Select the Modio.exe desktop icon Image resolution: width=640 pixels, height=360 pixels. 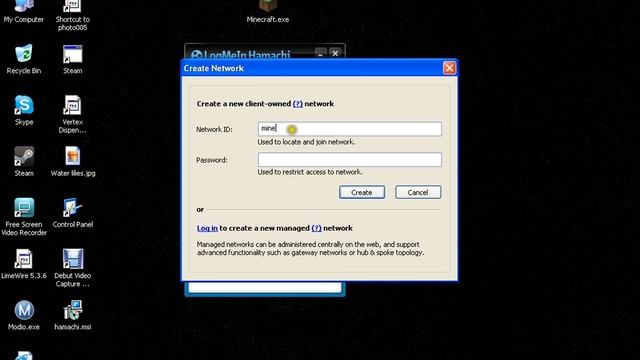point(24,310)
